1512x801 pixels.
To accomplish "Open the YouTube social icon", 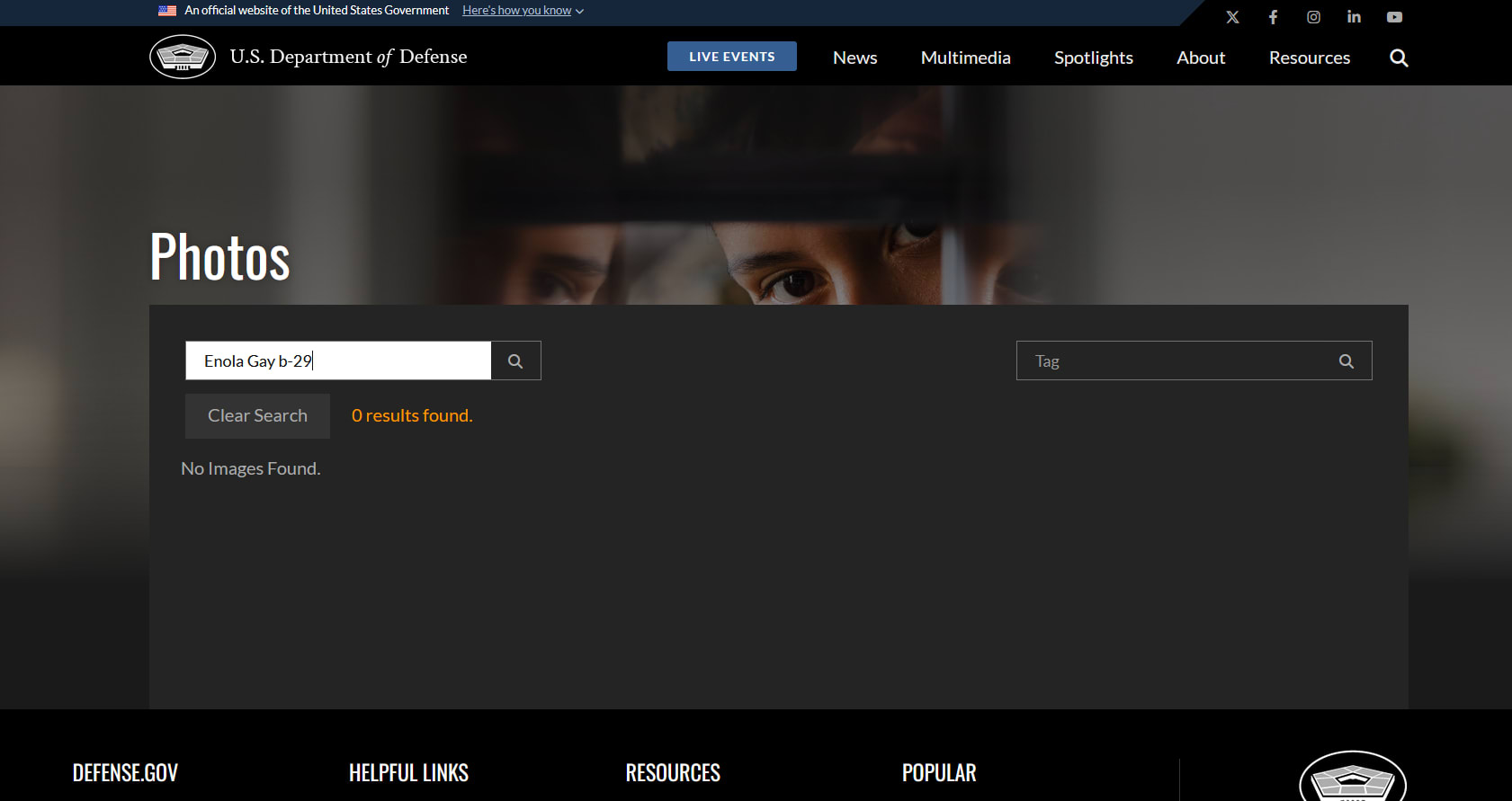I will pyautogui.click(x=1394, y=17).
